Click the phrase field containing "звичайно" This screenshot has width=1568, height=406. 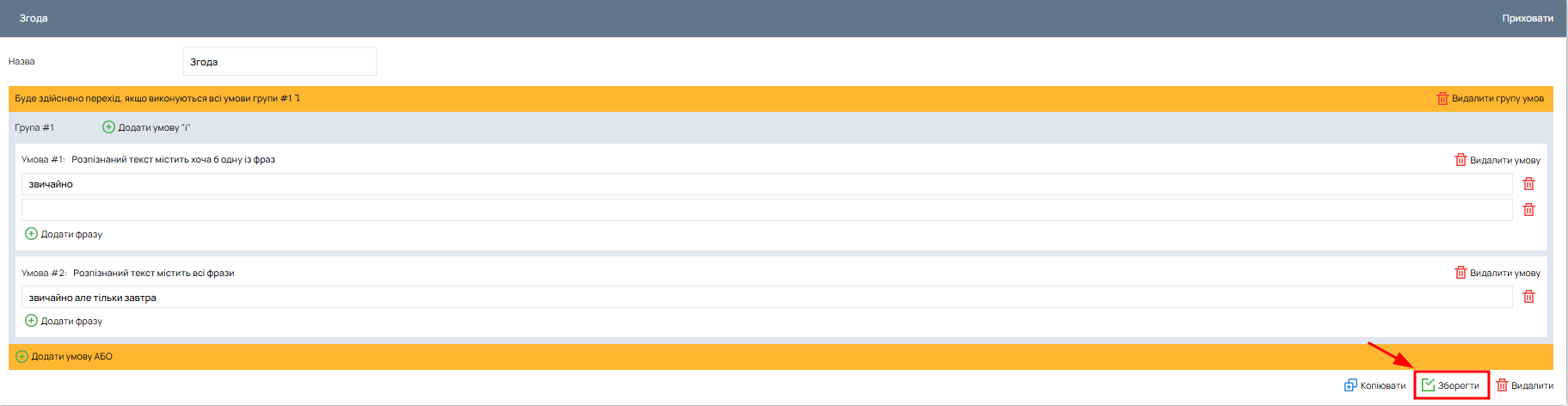(x=766, y=184)
